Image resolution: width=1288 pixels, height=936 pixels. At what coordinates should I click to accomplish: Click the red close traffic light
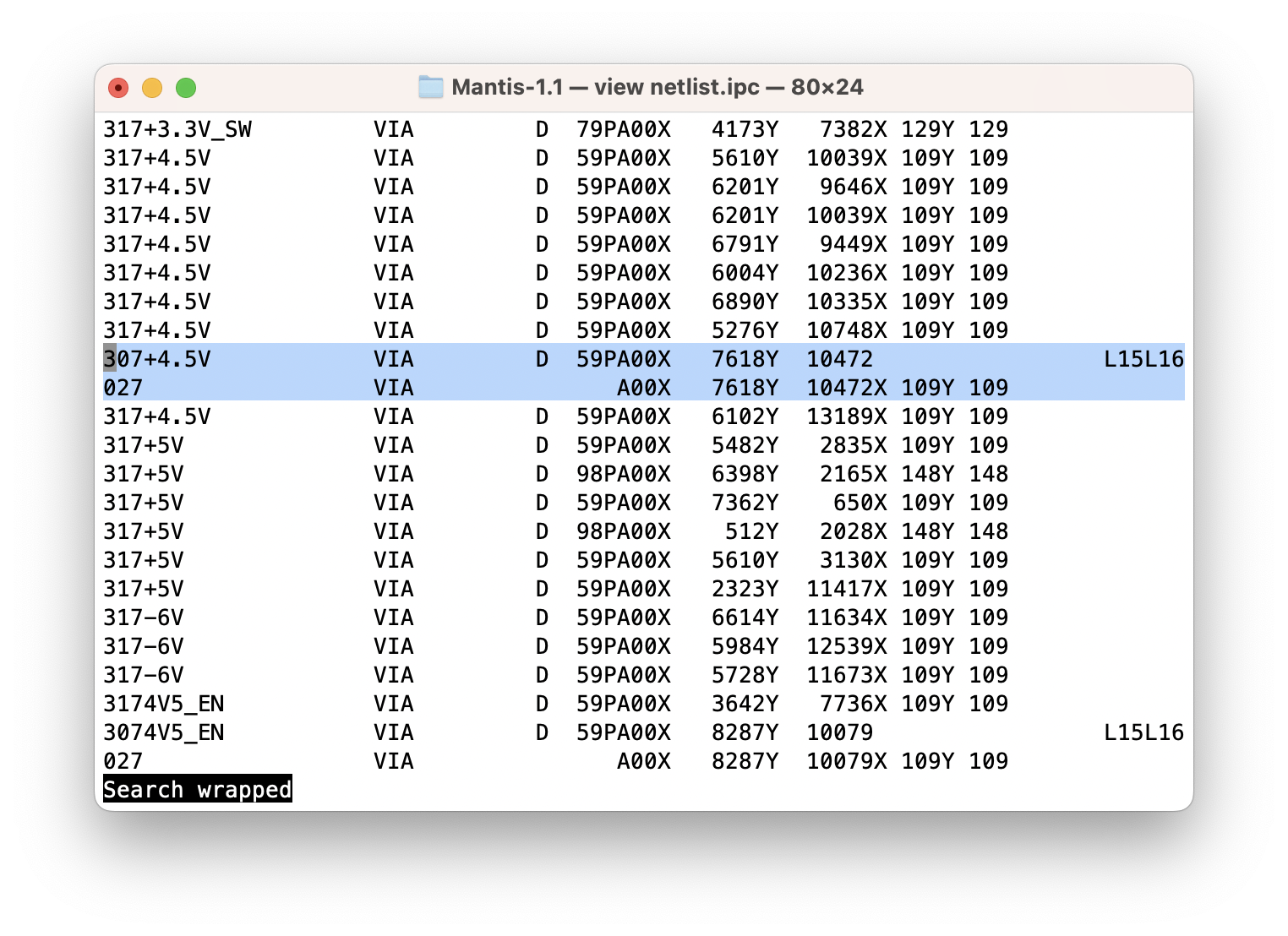pos(118,87)
